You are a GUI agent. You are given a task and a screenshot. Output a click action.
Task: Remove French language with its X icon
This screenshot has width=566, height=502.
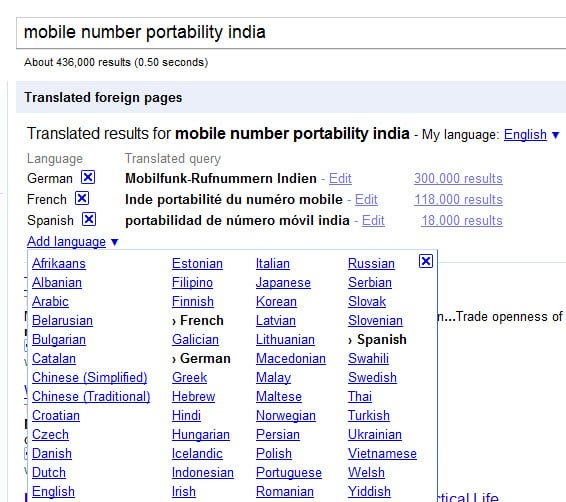click(82, 198)
